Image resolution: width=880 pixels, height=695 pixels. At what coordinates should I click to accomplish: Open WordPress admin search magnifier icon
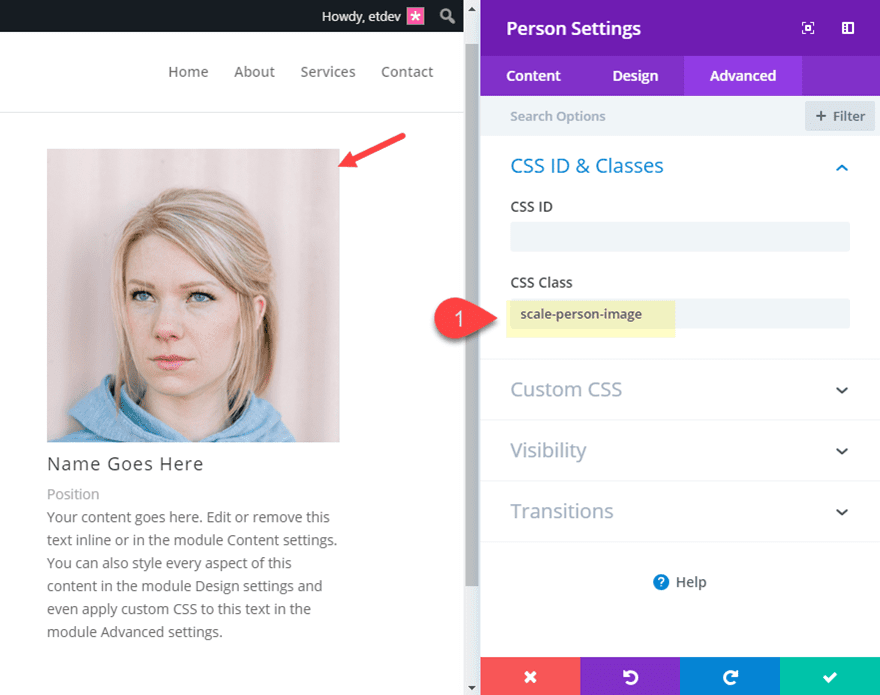pos(446,16)
